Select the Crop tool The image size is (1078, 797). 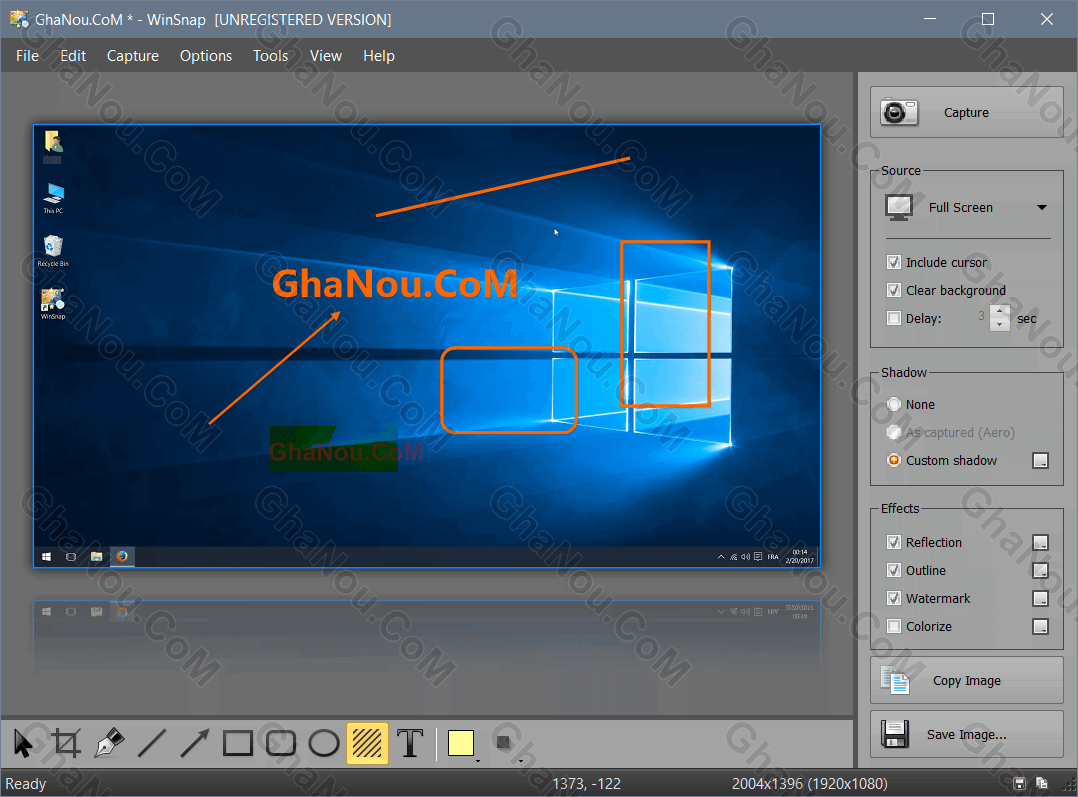(66, 743)
